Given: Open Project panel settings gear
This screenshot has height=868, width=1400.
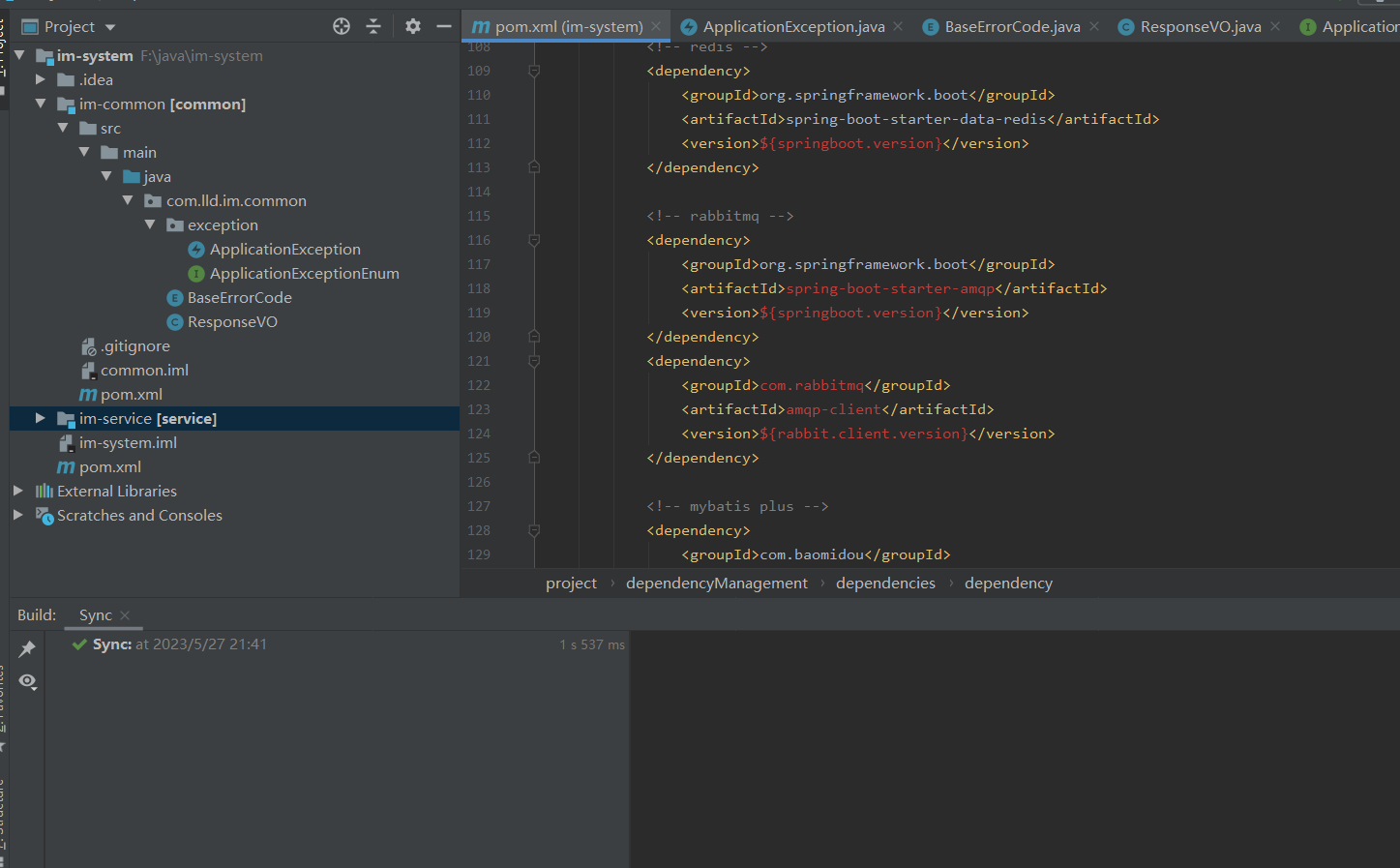Looking at the screenshot, I should [x=413, y=27].
